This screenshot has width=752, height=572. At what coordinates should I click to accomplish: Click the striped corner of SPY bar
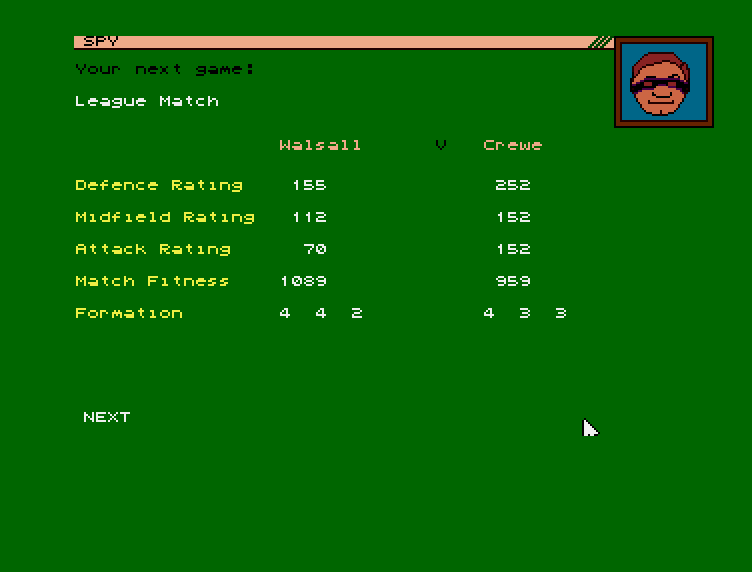pyautogui.click(x=600, y=42)
